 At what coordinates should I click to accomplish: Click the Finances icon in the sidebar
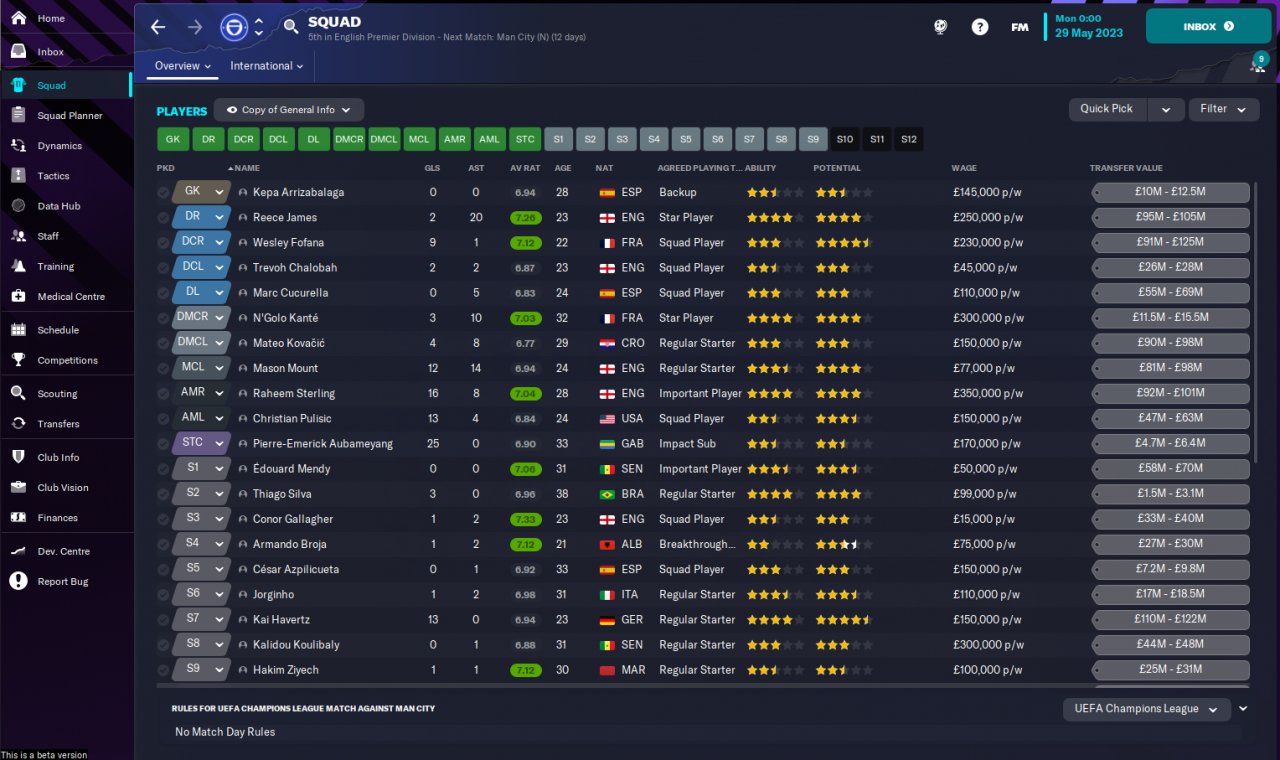[x=18, y=517]
